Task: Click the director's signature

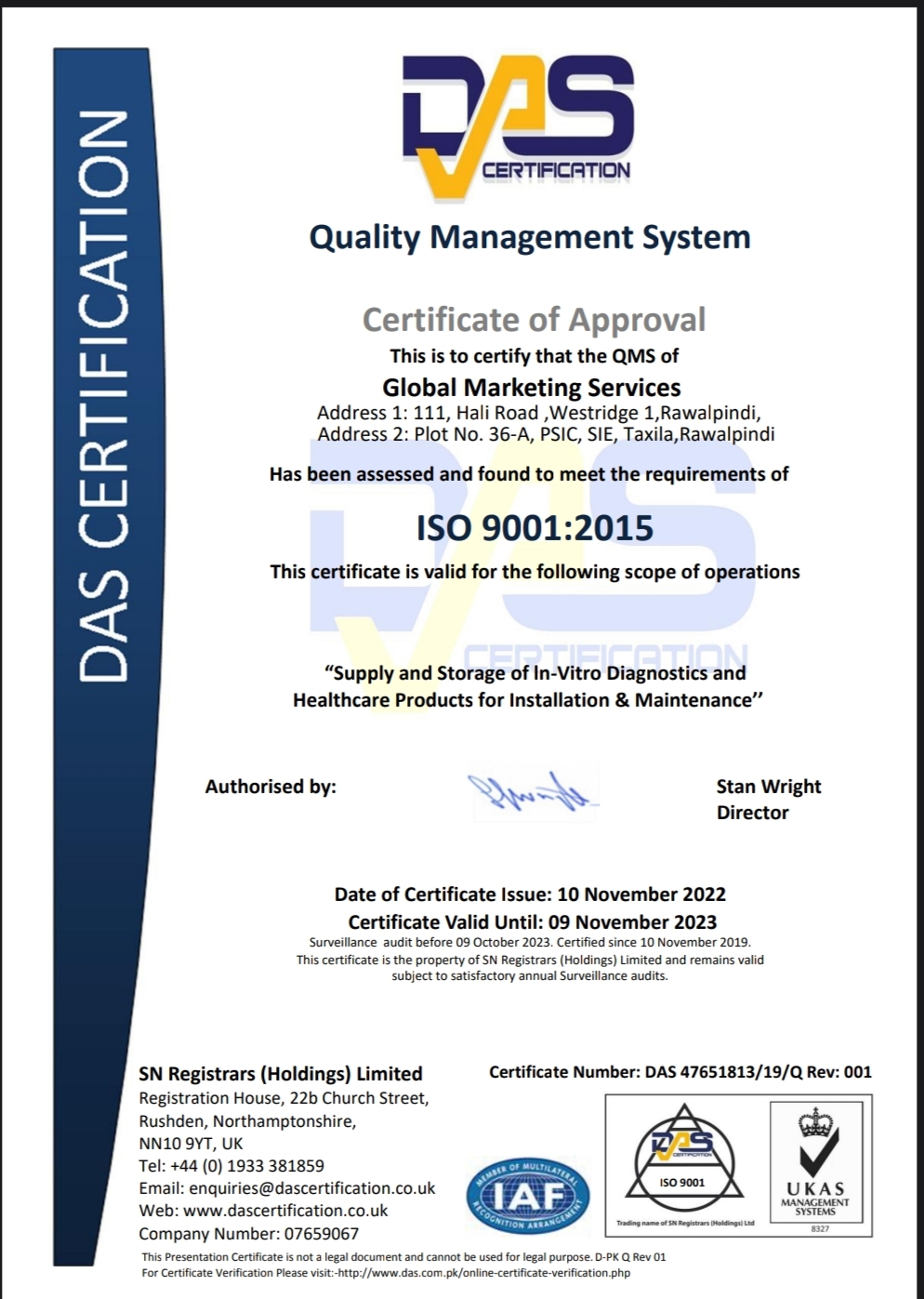Action: pyautogui.click(x=534, y=793)
